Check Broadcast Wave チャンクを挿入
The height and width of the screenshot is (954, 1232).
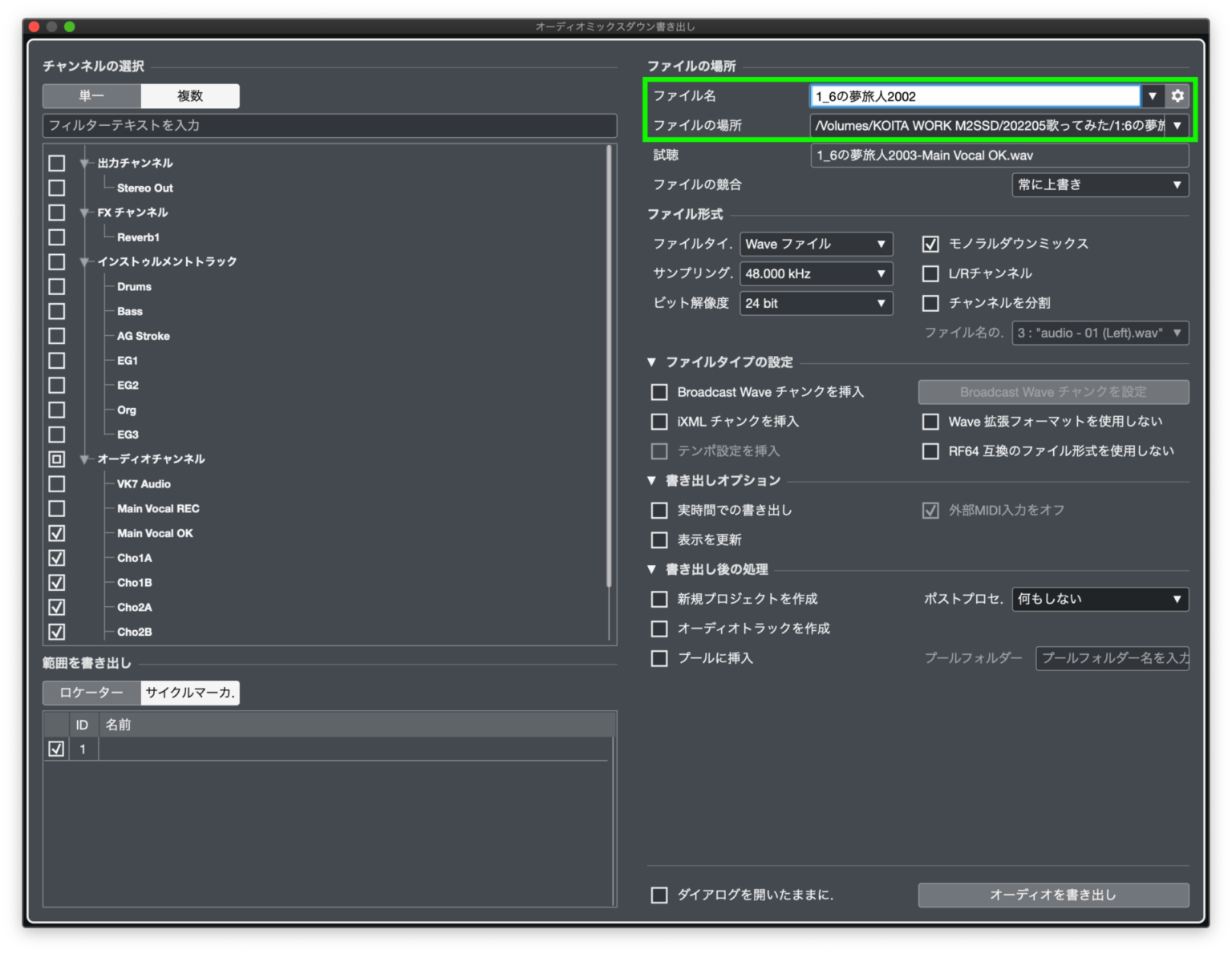[x=659, y=392]
